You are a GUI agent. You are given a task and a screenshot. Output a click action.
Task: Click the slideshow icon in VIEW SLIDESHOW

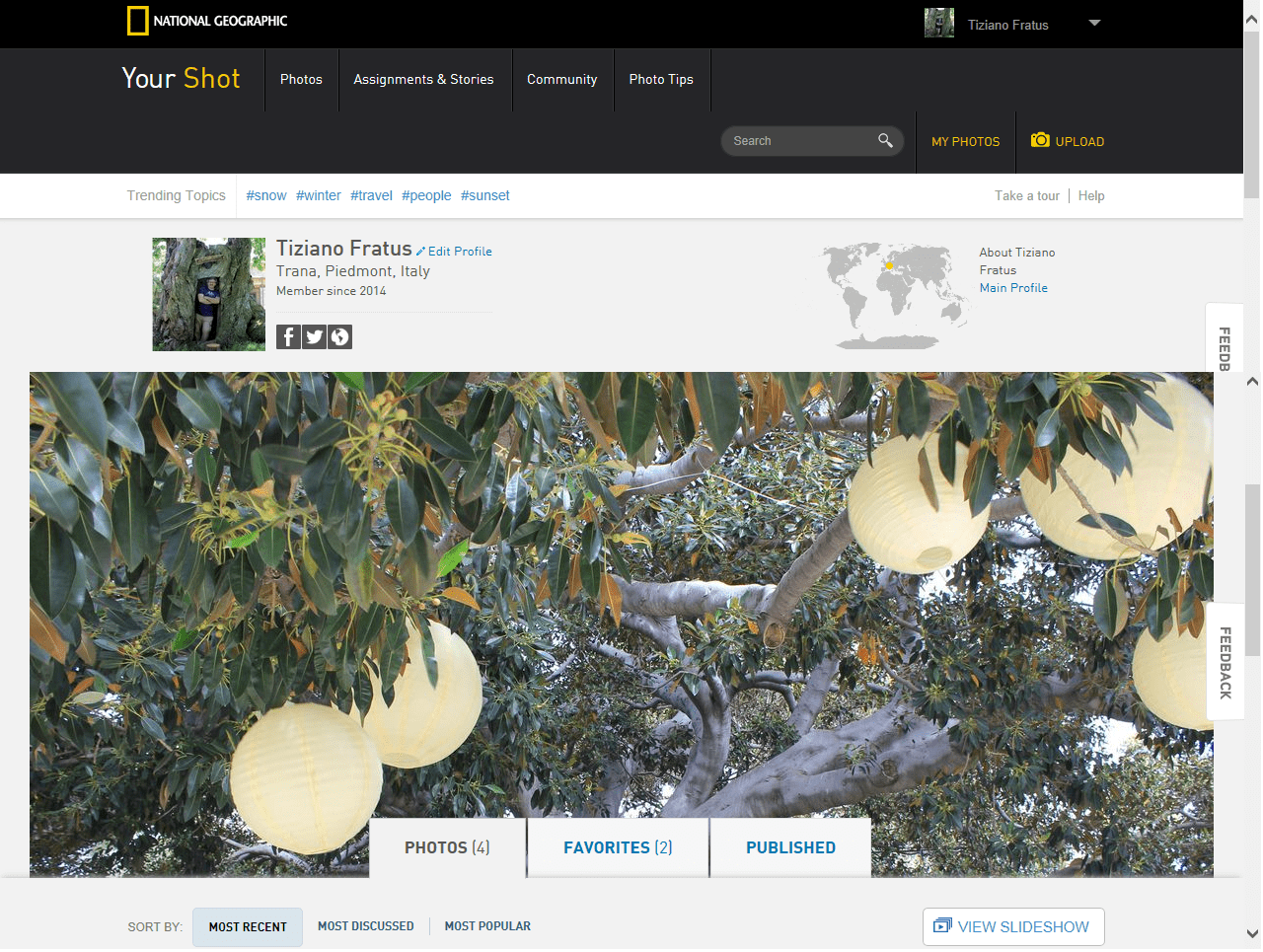tap(942, 926)
